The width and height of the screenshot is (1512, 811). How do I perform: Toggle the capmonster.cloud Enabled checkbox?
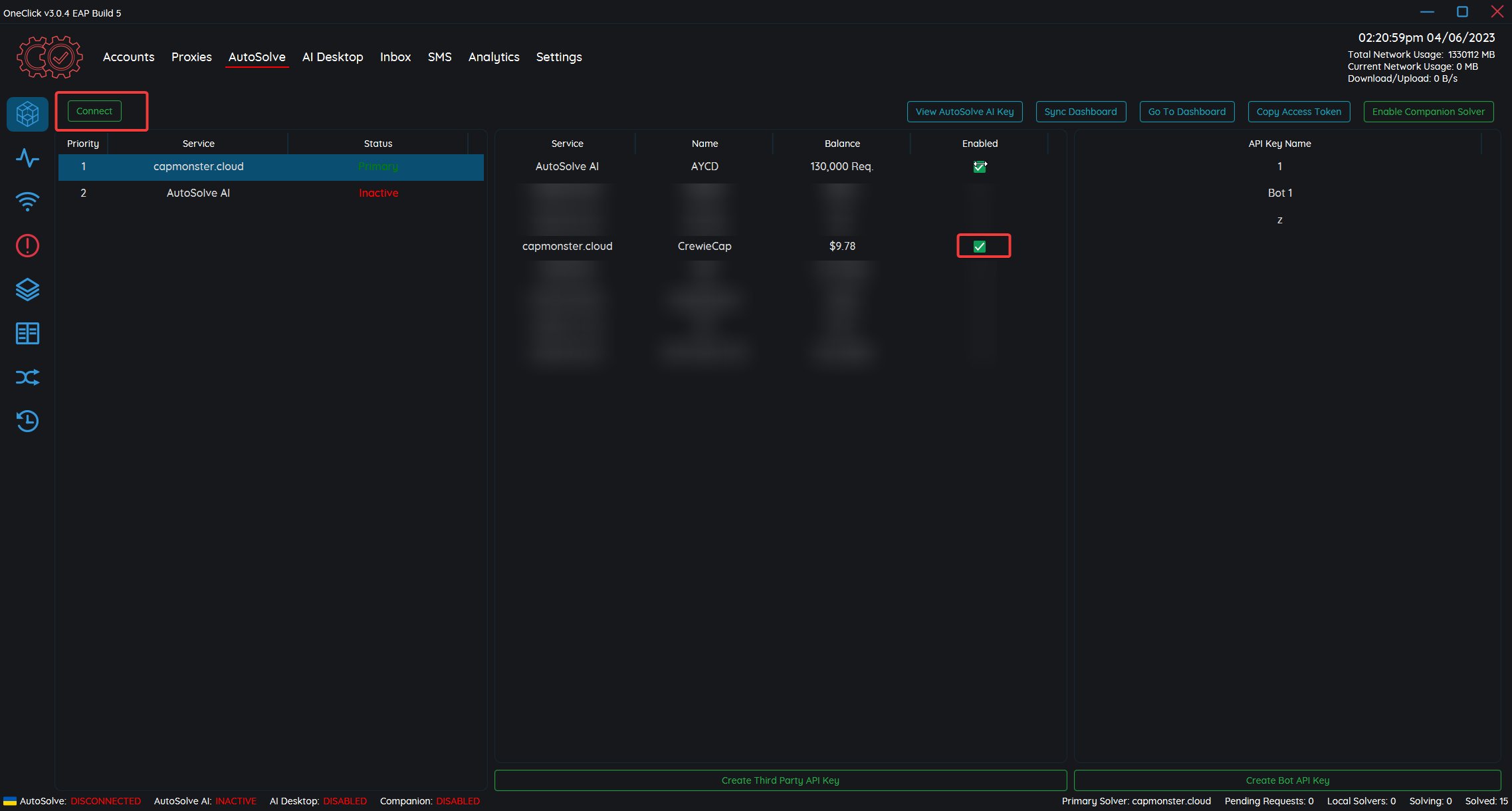coord(980,247)
